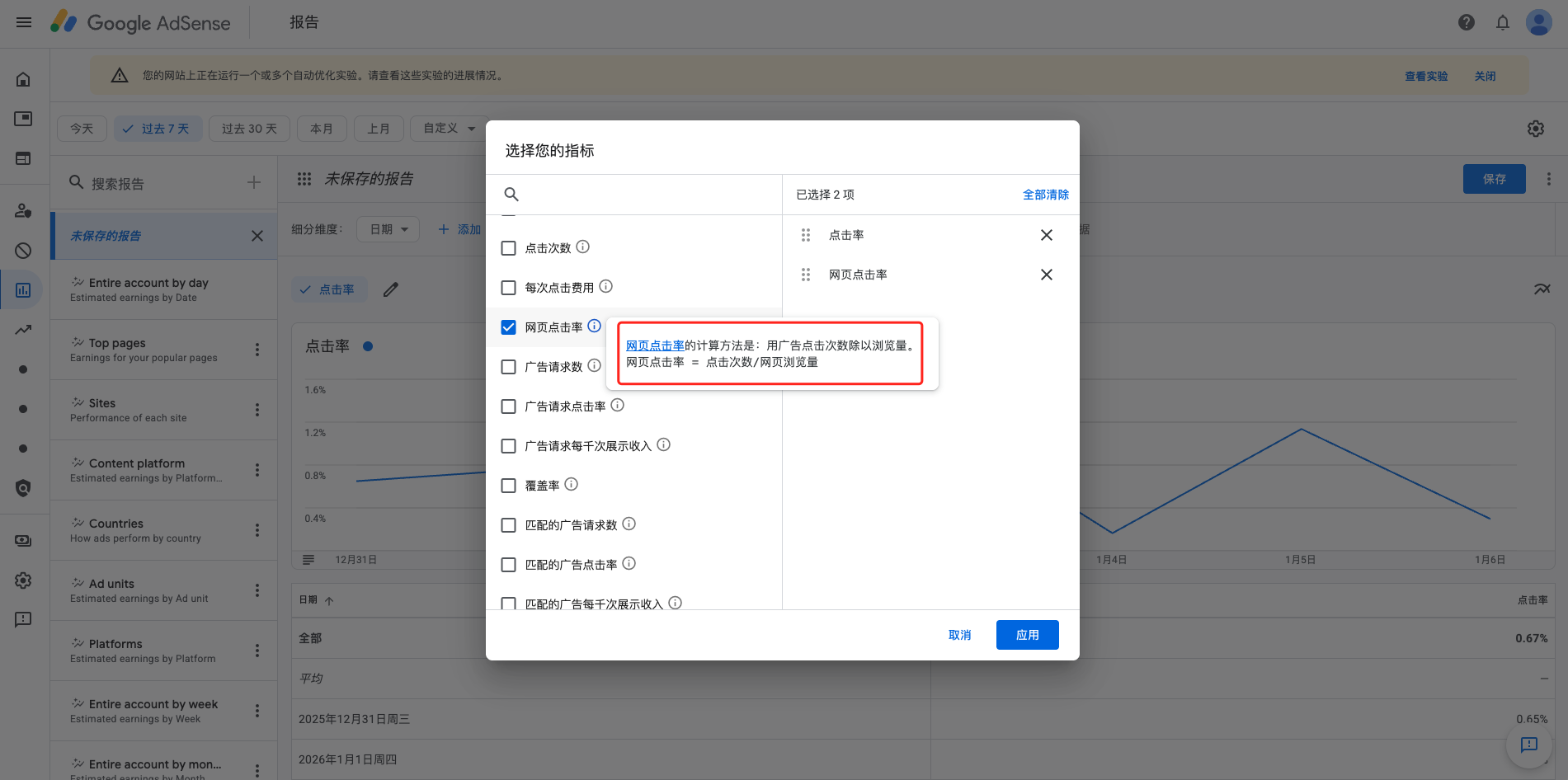Open the blocking controls sidebar icon
Screen dimensions: 1568x780
click(x=23, y=251)
